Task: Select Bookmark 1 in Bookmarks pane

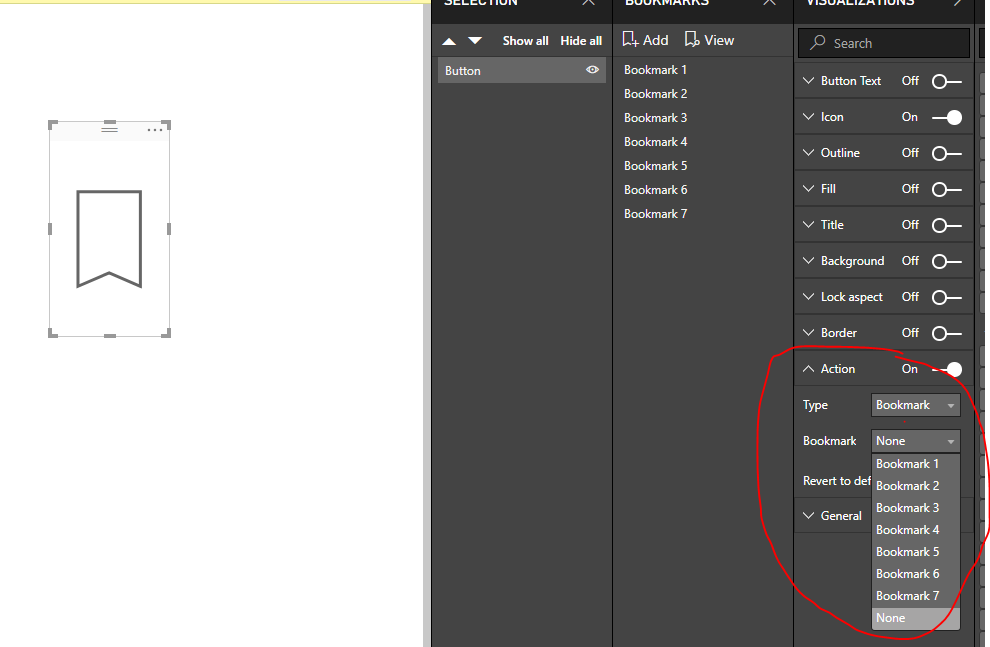Action: click(655, 70)
